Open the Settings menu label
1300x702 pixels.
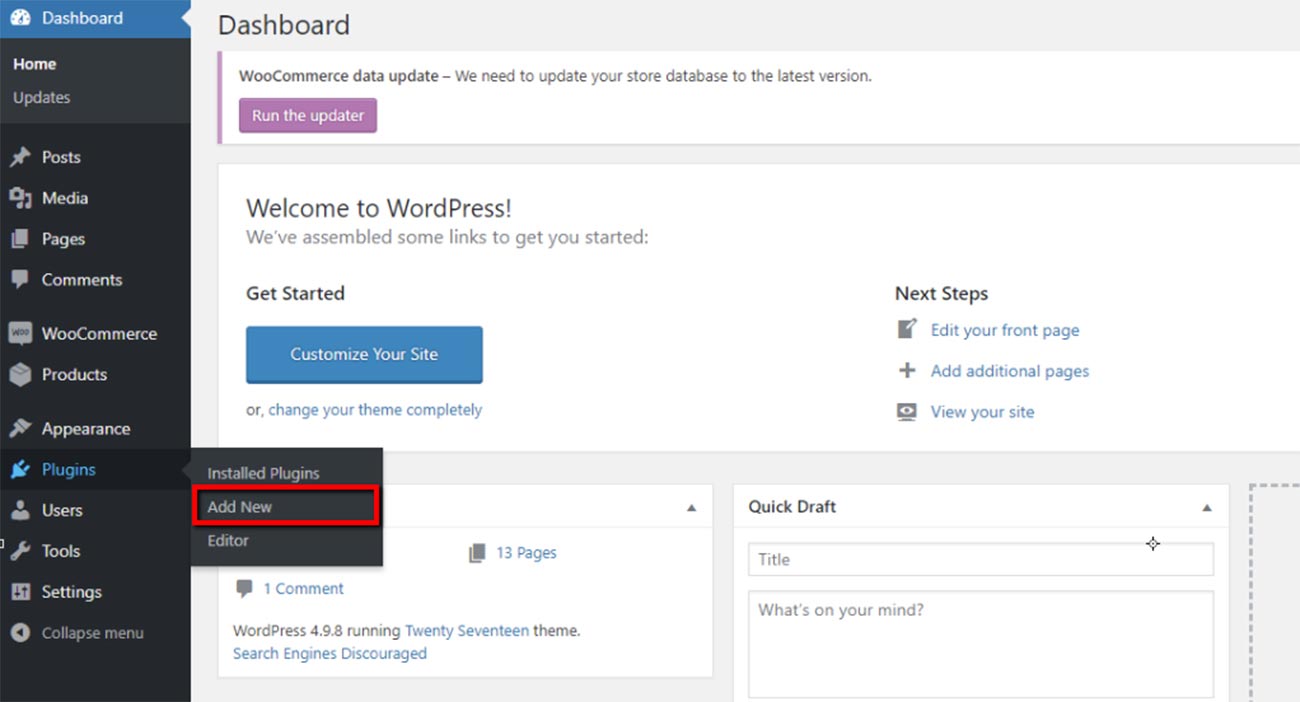(72, 592)
